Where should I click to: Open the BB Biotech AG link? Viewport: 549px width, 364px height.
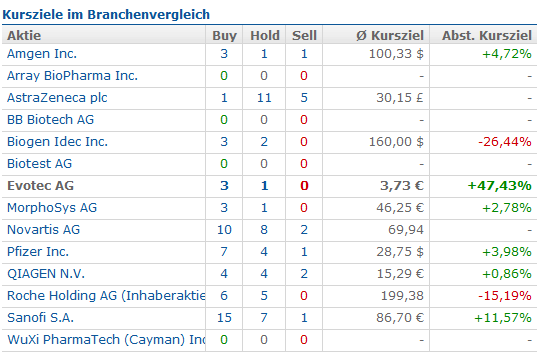(x=50, y=120)
